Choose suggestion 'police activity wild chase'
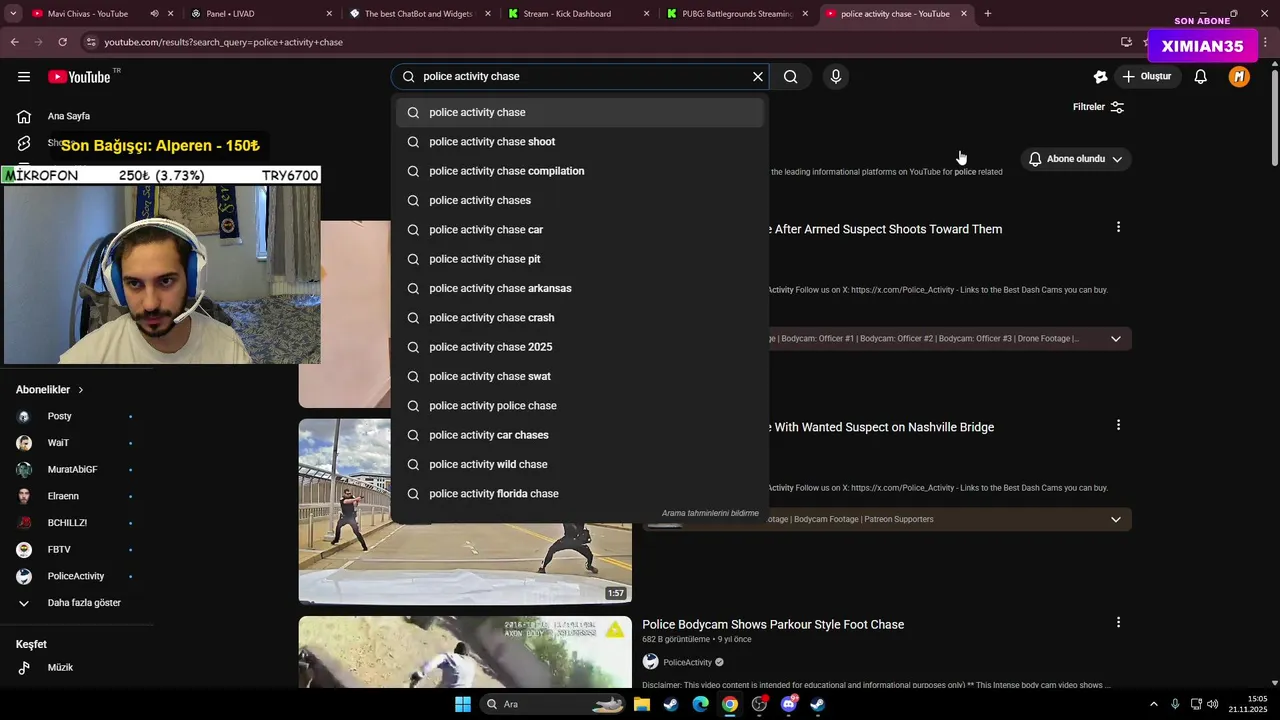 click(580, 464)
